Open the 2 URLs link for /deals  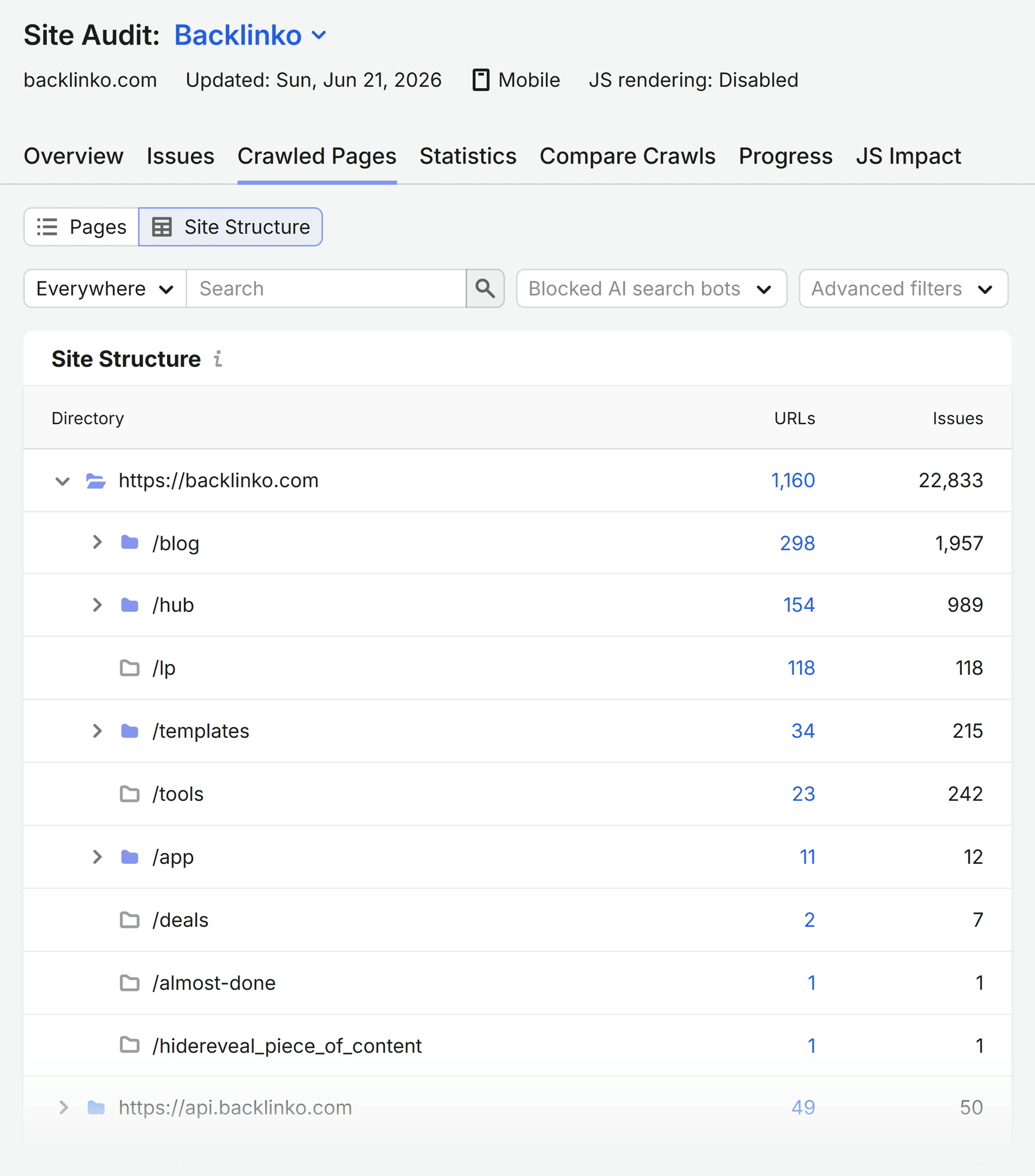point(809,920)
